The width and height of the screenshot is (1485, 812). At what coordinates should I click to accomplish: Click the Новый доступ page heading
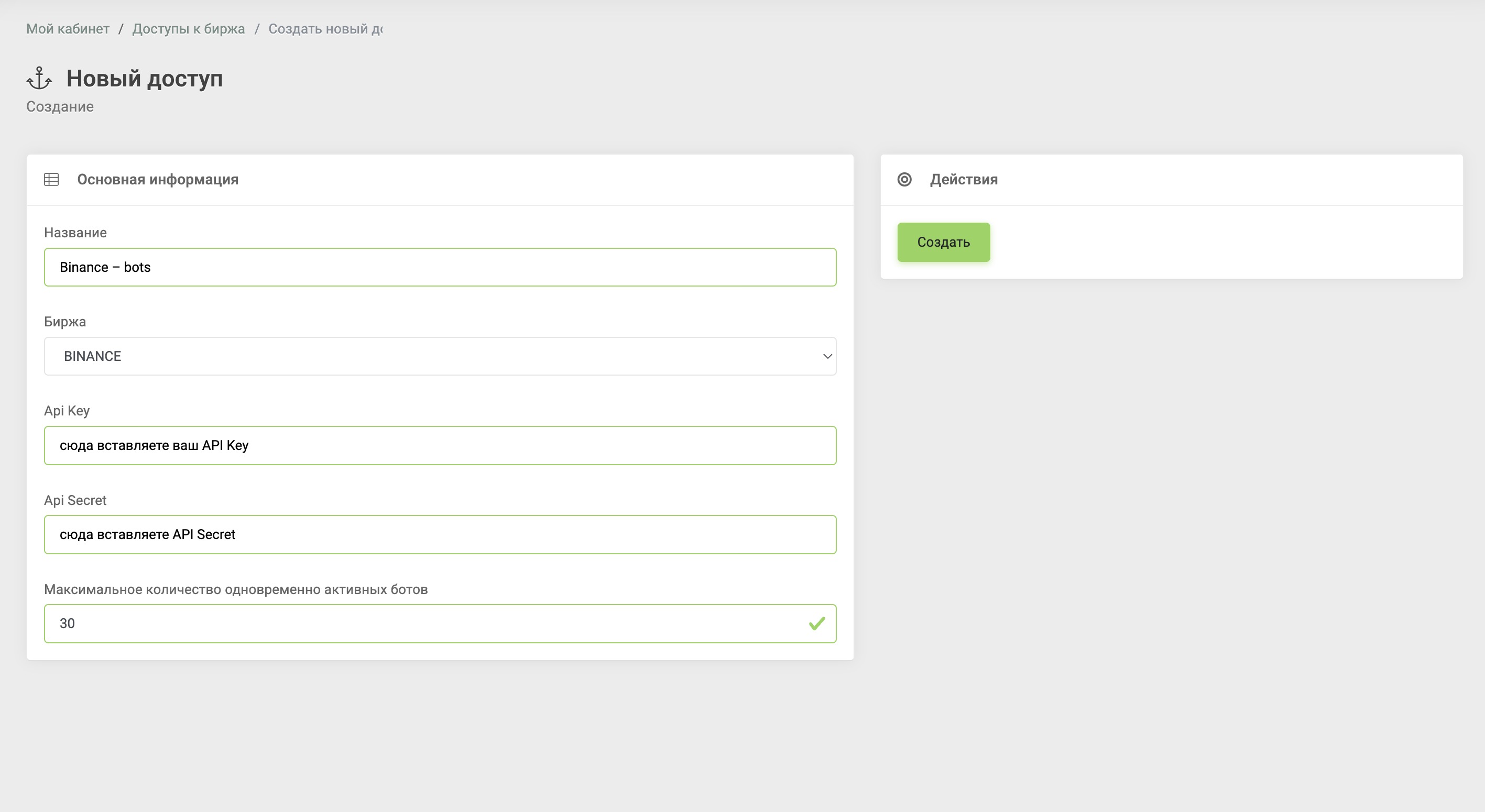click(145, 79)
